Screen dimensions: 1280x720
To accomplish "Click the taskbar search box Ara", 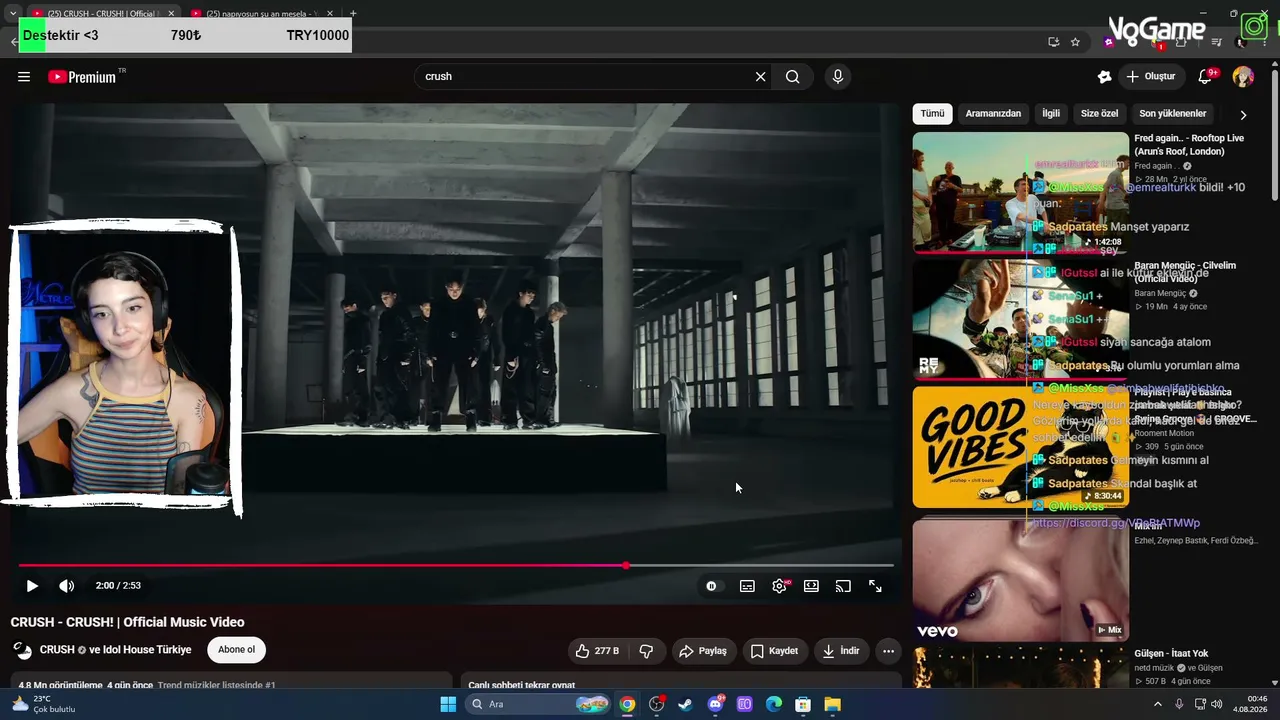I will click(x=539, y=705).
